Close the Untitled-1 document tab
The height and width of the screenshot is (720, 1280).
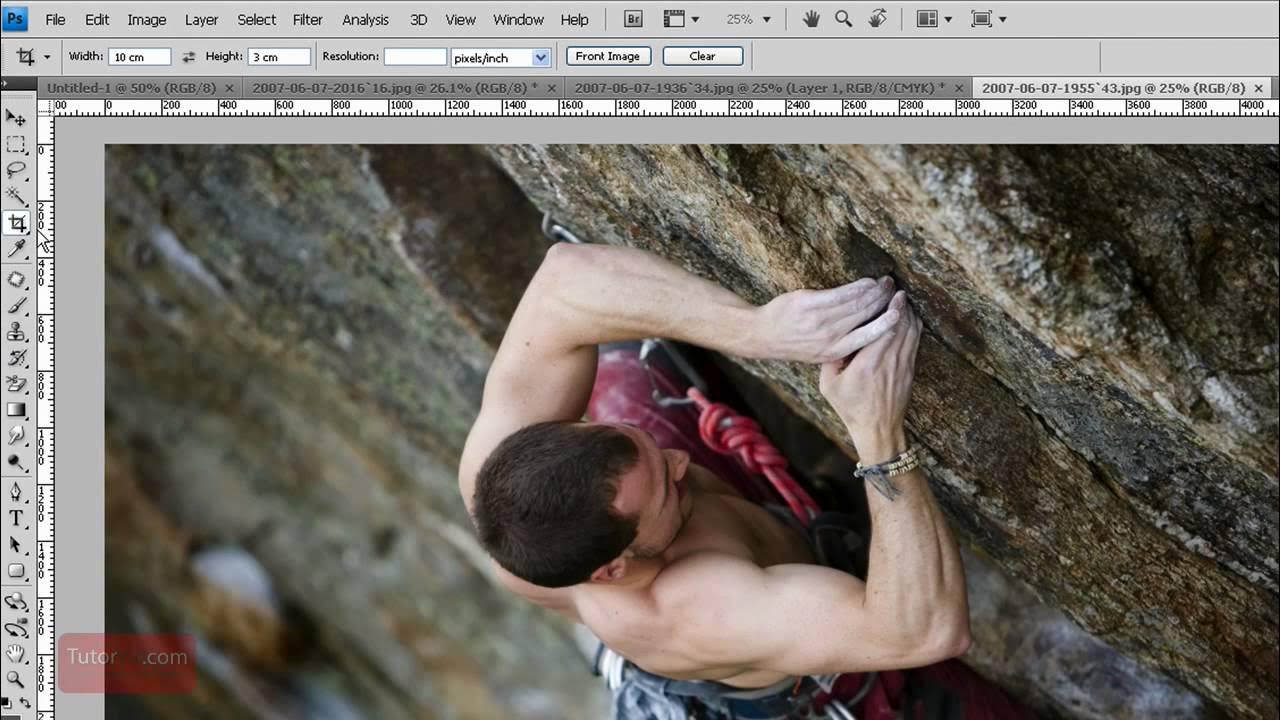click(230, 88)
